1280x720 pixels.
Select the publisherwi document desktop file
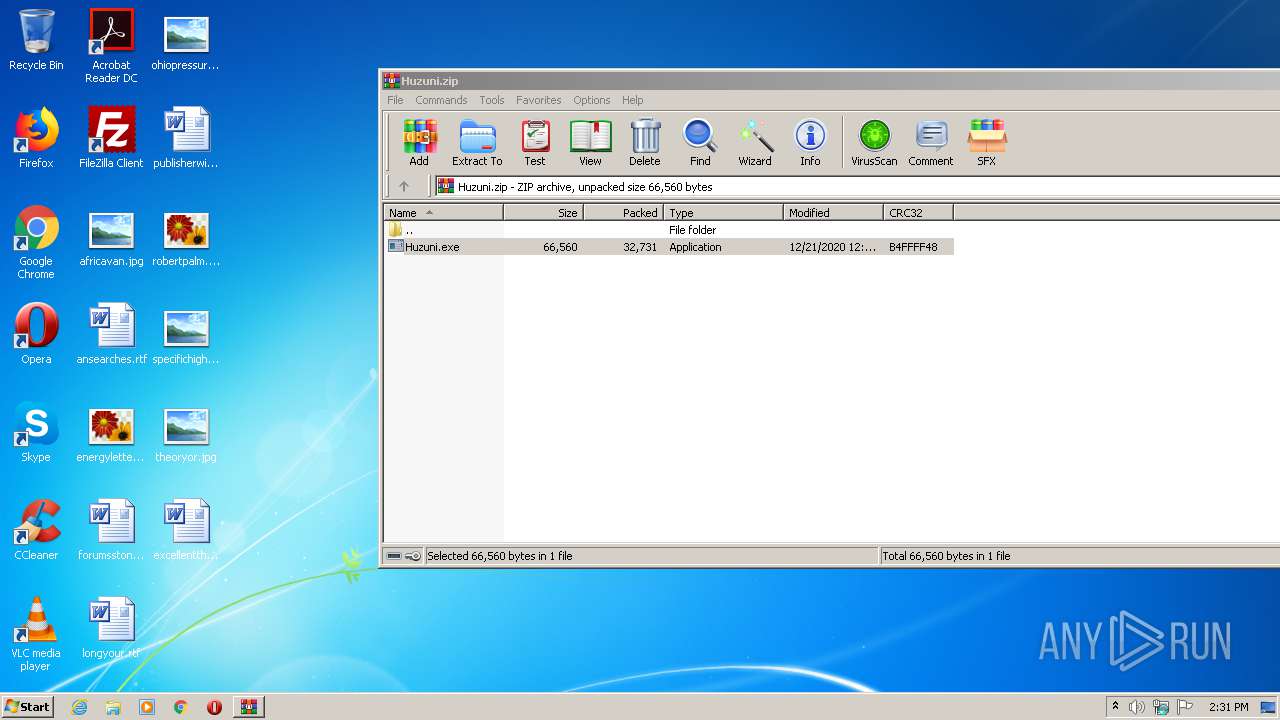click(x=186, y=138)
